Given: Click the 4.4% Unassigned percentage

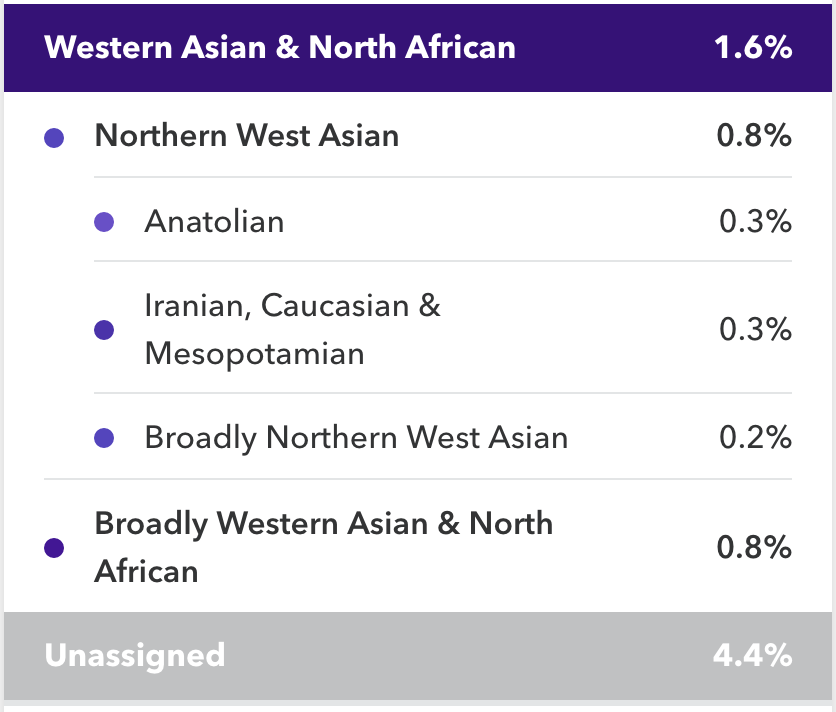Looking at the screenshot, I should (753, 656).
